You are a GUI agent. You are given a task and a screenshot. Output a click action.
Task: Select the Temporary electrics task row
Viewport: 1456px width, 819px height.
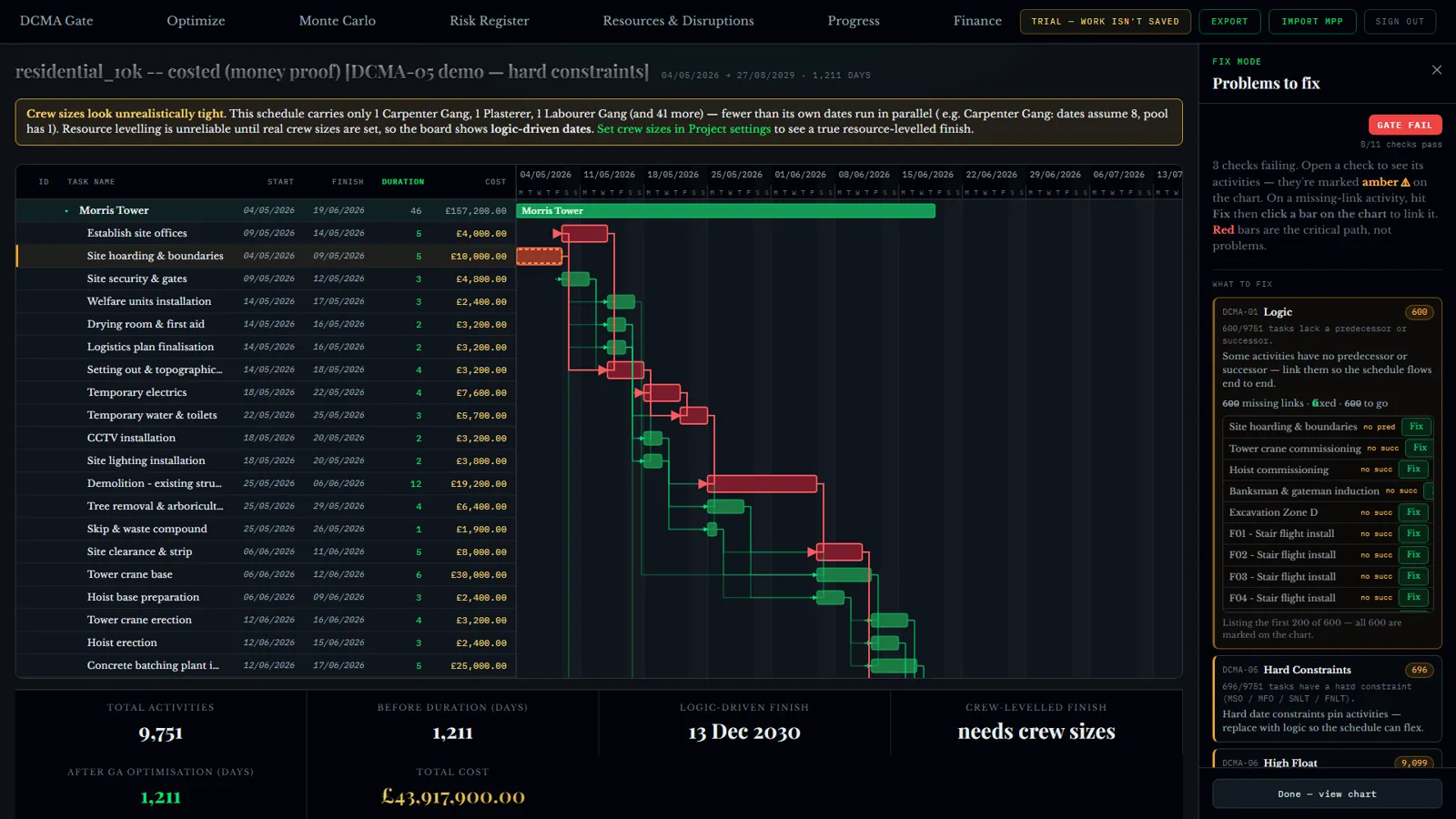(x=266, y=393)
